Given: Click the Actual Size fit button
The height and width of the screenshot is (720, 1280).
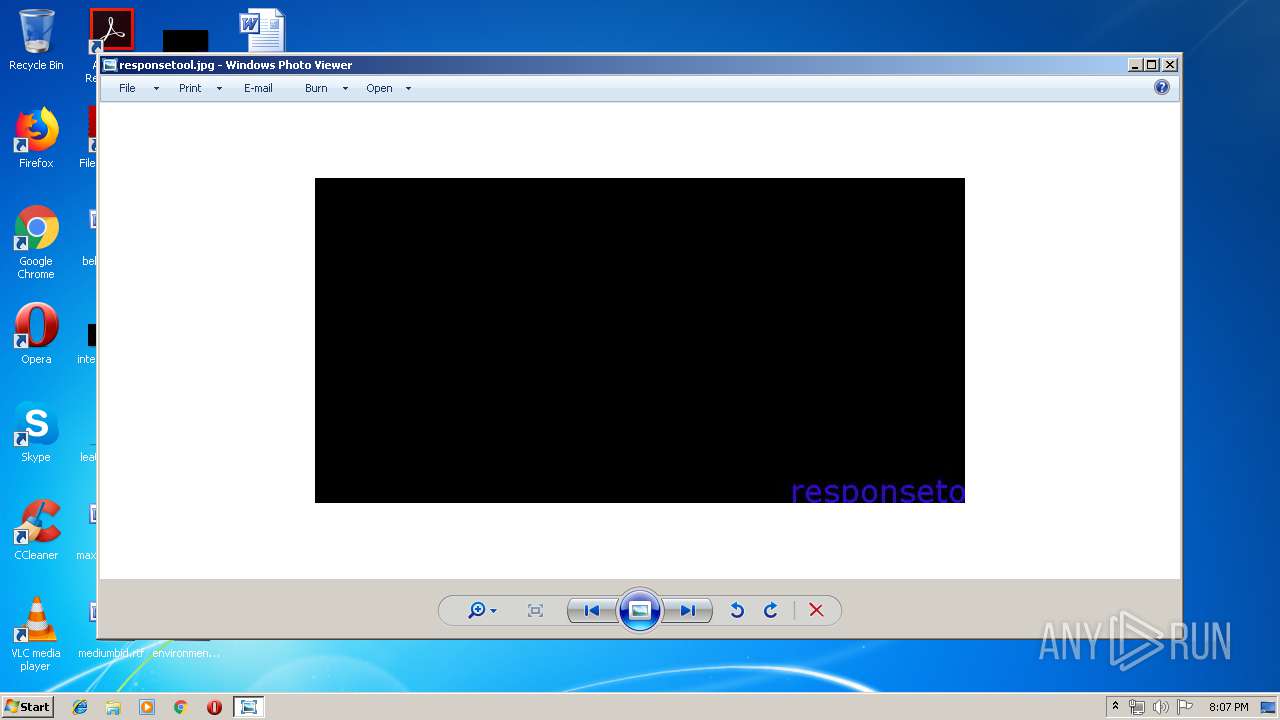Looking at the screenshot, I should pos(535,610).
